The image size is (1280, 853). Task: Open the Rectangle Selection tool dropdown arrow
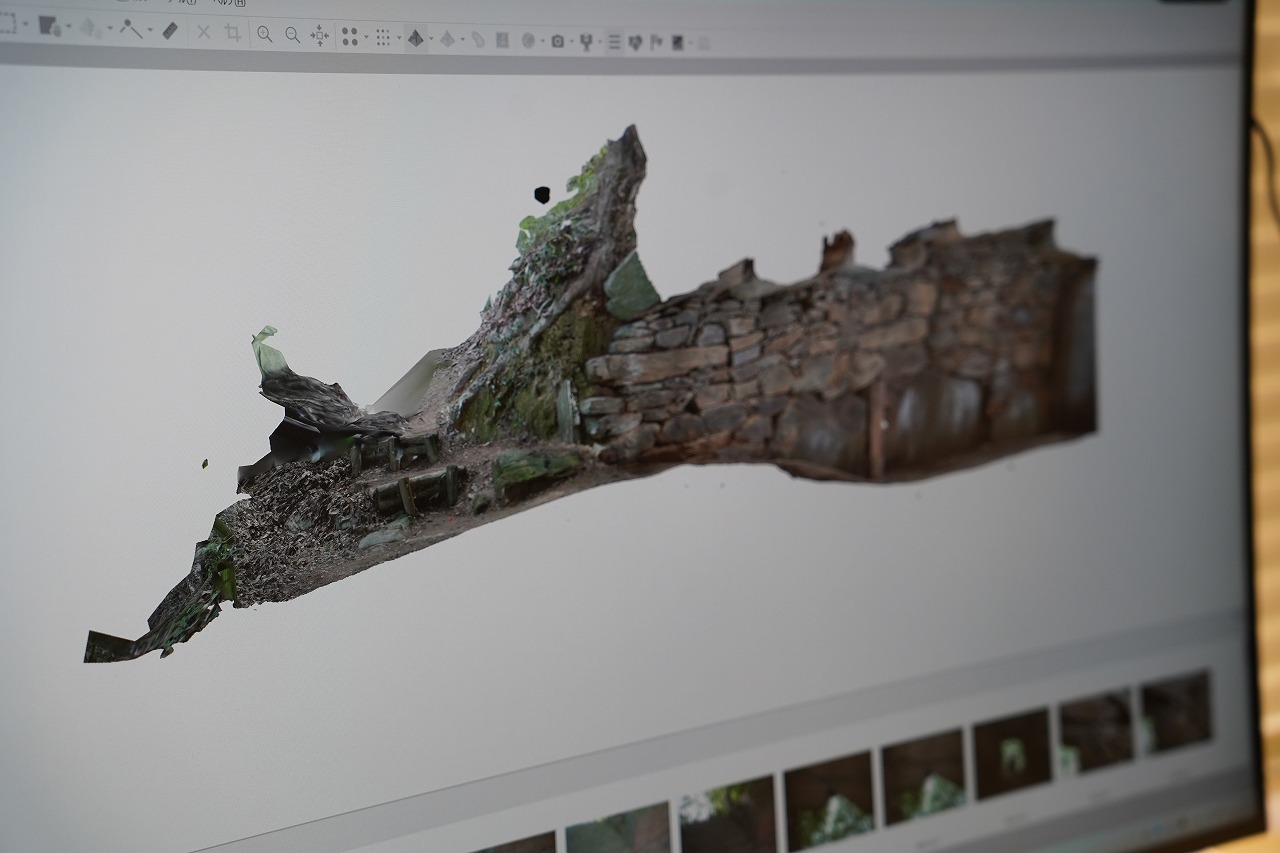pyautogui.click(x=25, y=25)
